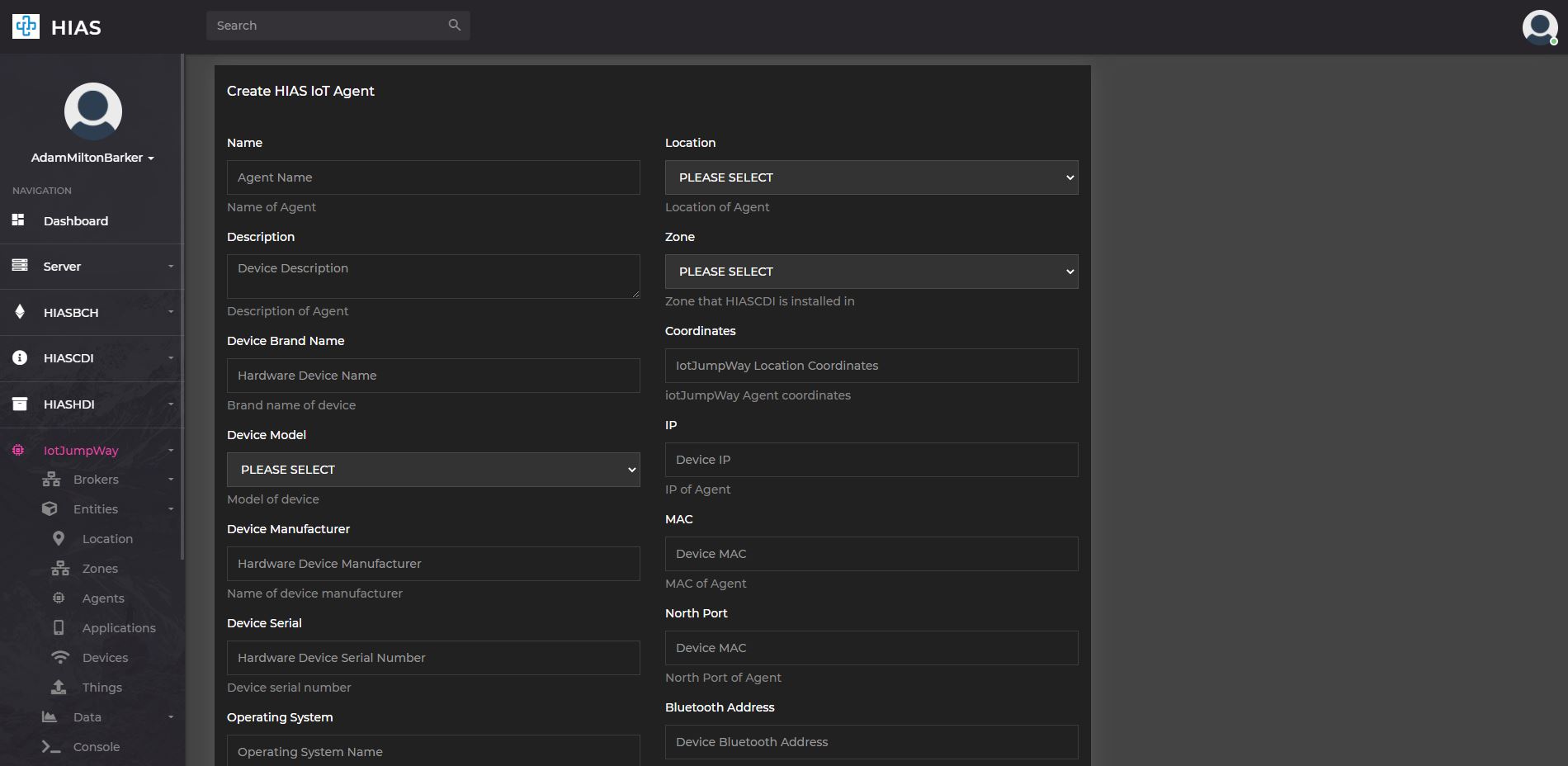Click the Location map pin icon
Image resolution: width=1568 pixels, height=766 pixels.
coord(59,538)
